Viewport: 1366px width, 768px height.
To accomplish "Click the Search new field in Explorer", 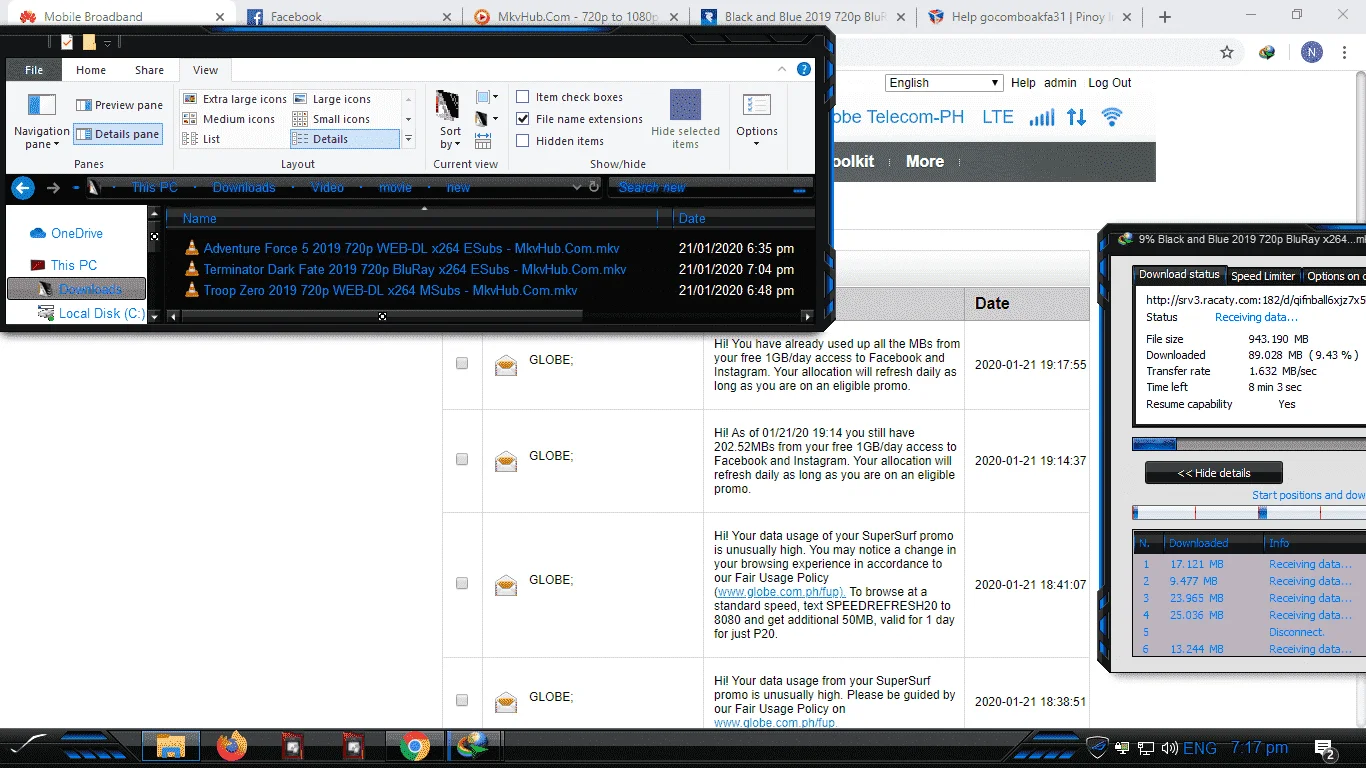I will point(710,187).
